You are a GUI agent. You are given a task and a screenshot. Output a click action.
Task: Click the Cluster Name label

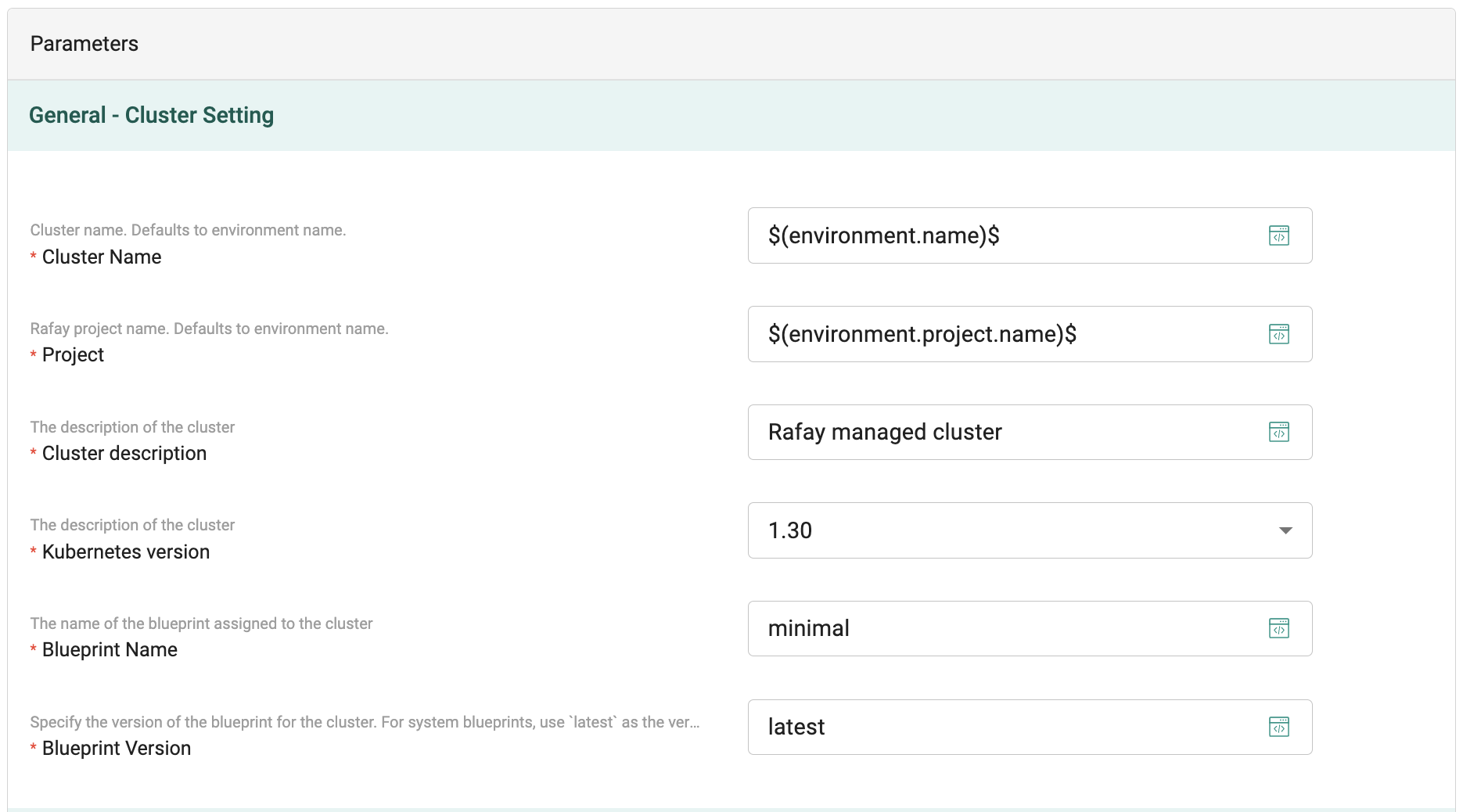pyautogui.click(x=102, y=257)
